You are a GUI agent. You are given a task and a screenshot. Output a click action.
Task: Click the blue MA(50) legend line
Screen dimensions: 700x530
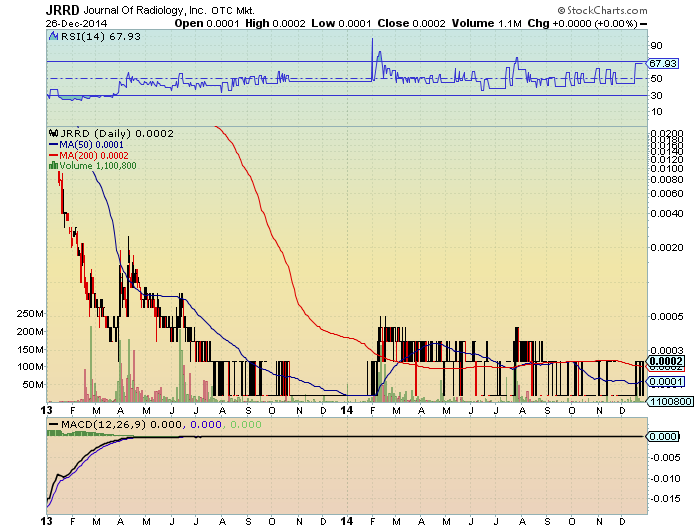(x=54, y=145)
